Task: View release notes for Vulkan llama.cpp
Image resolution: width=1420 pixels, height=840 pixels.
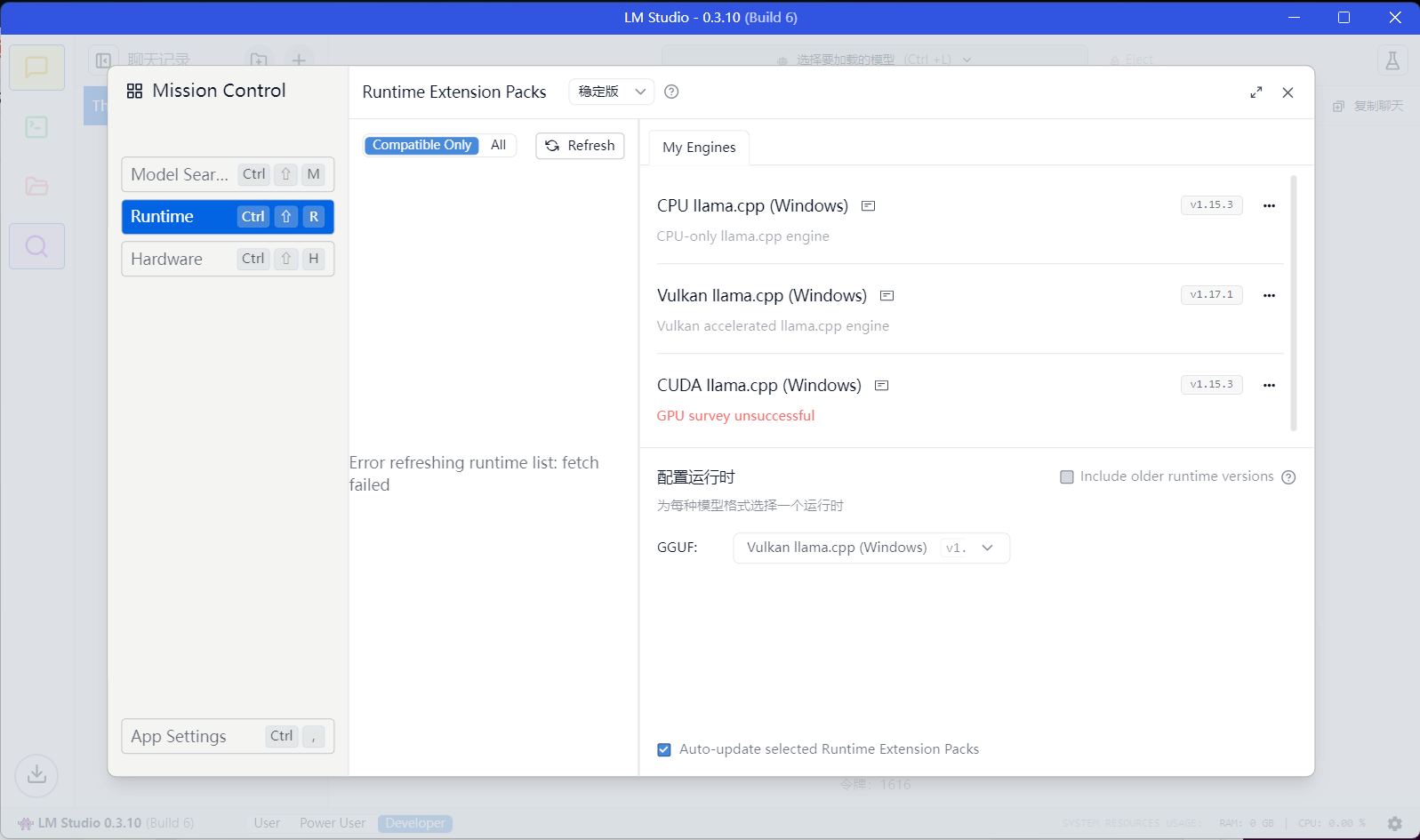Action: point(886,296)
